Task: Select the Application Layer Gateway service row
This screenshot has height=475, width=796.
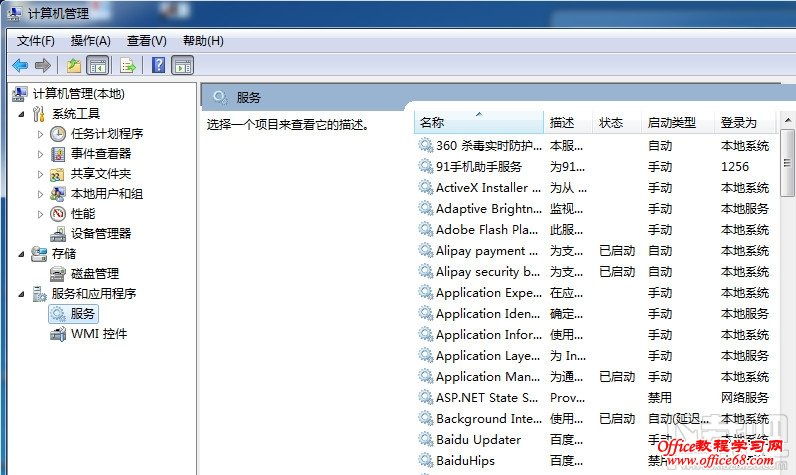Action: 595,356
